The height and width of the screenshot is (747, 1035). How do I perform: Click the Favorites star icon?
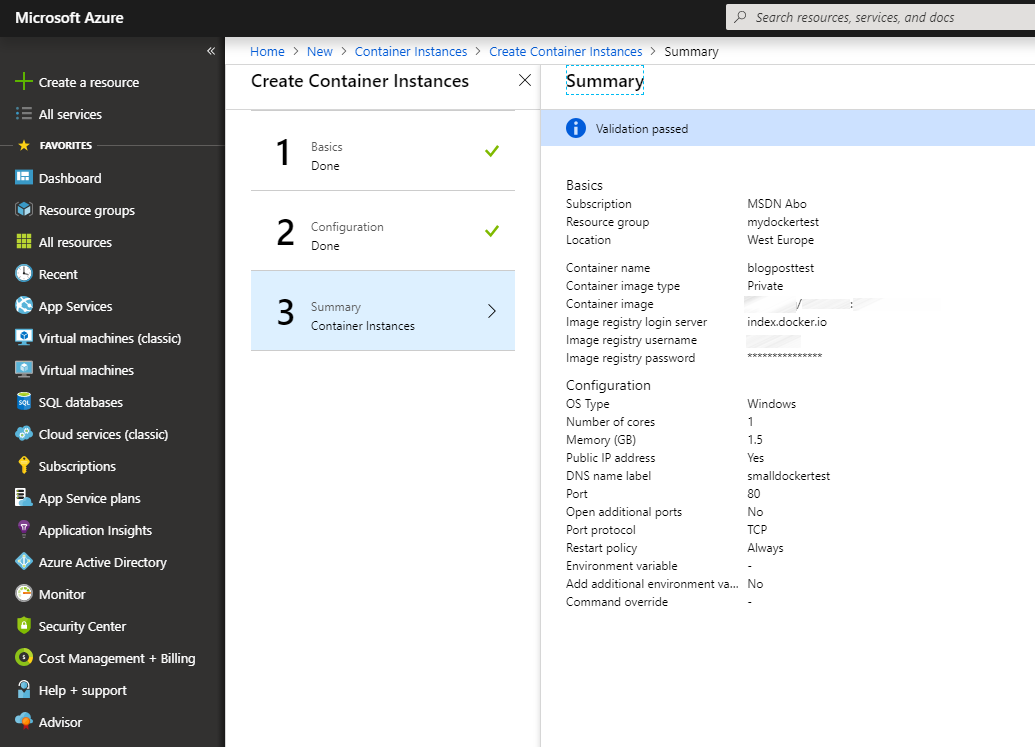(x=24, y=145)
